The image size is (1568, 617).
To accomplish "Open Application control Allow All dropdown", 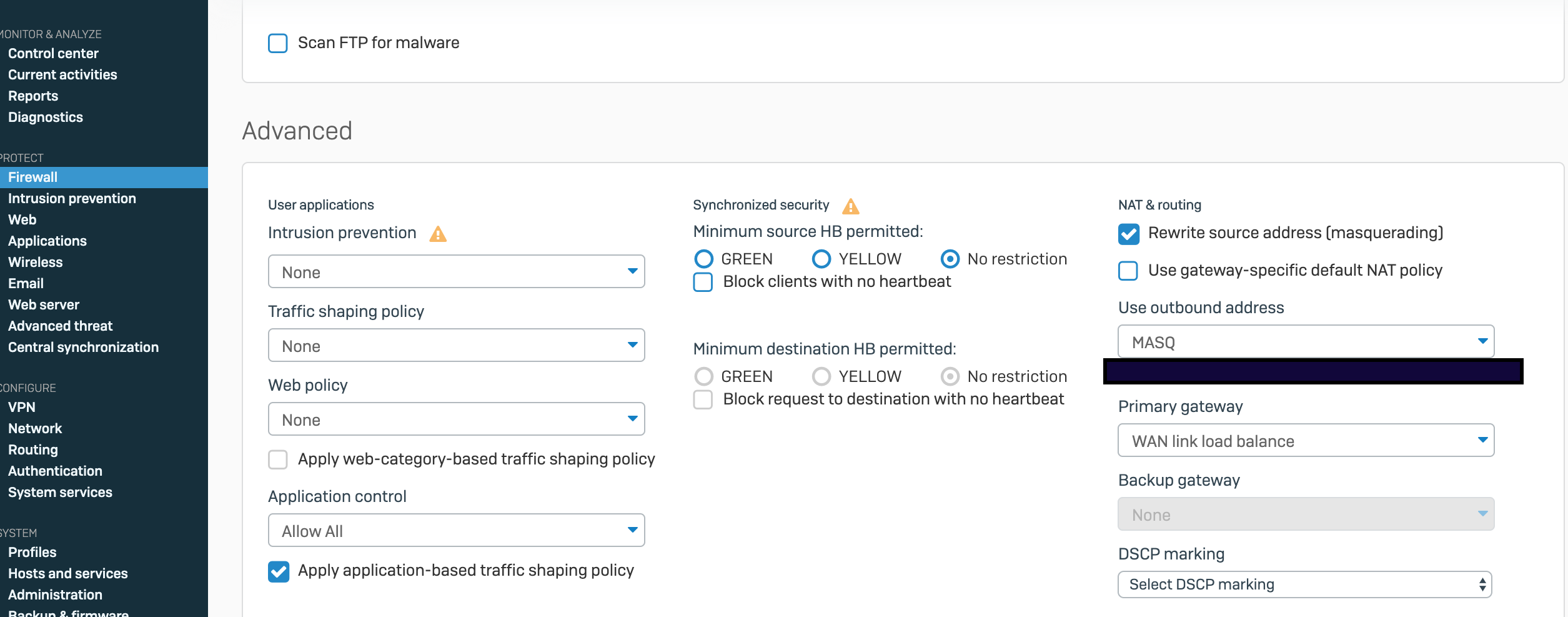I will [x=456, y=531].
